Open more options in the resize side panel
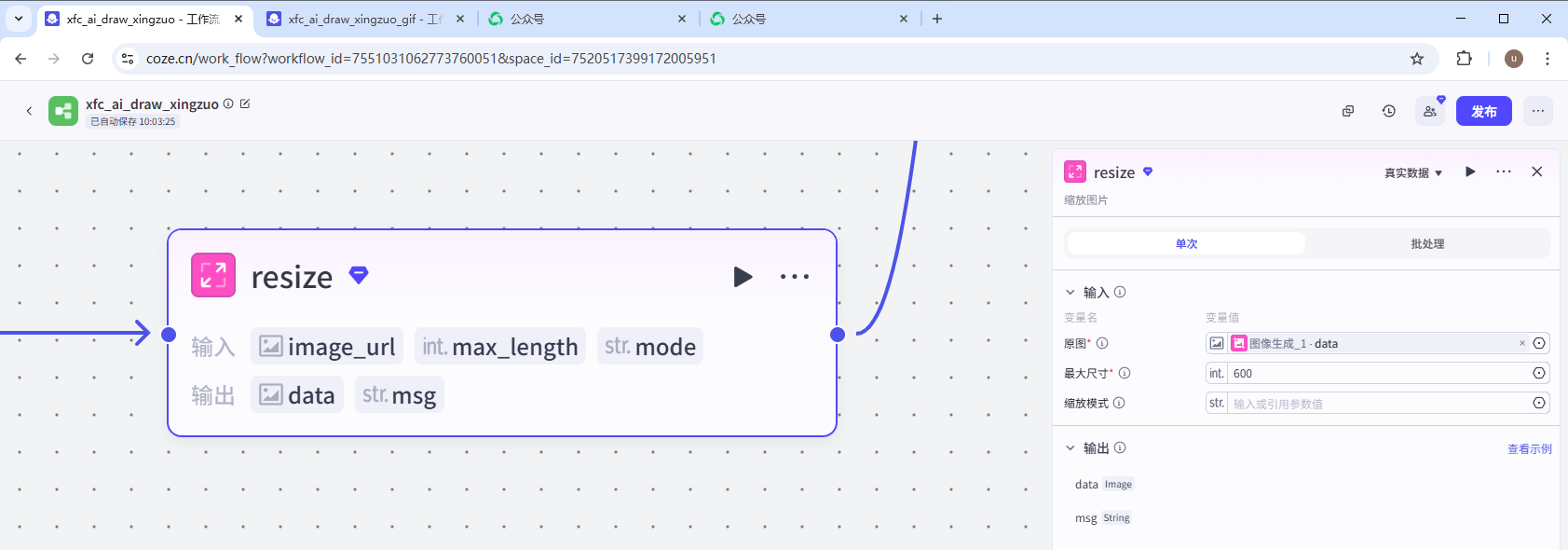Viewport: 1568px width, 550px height. 1504,172
